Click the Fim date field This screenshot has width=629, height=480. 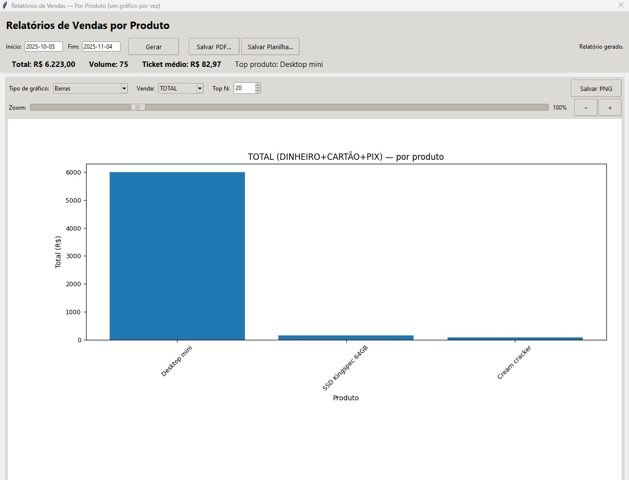pyautogui.click(x=100, y=46)
